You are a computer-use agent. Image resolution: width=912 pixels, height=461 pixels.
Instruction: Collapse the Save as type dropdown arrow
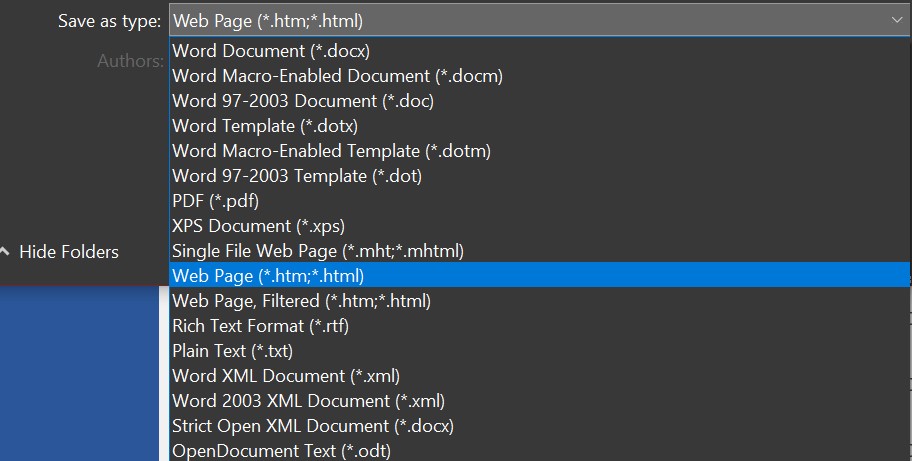895,19
